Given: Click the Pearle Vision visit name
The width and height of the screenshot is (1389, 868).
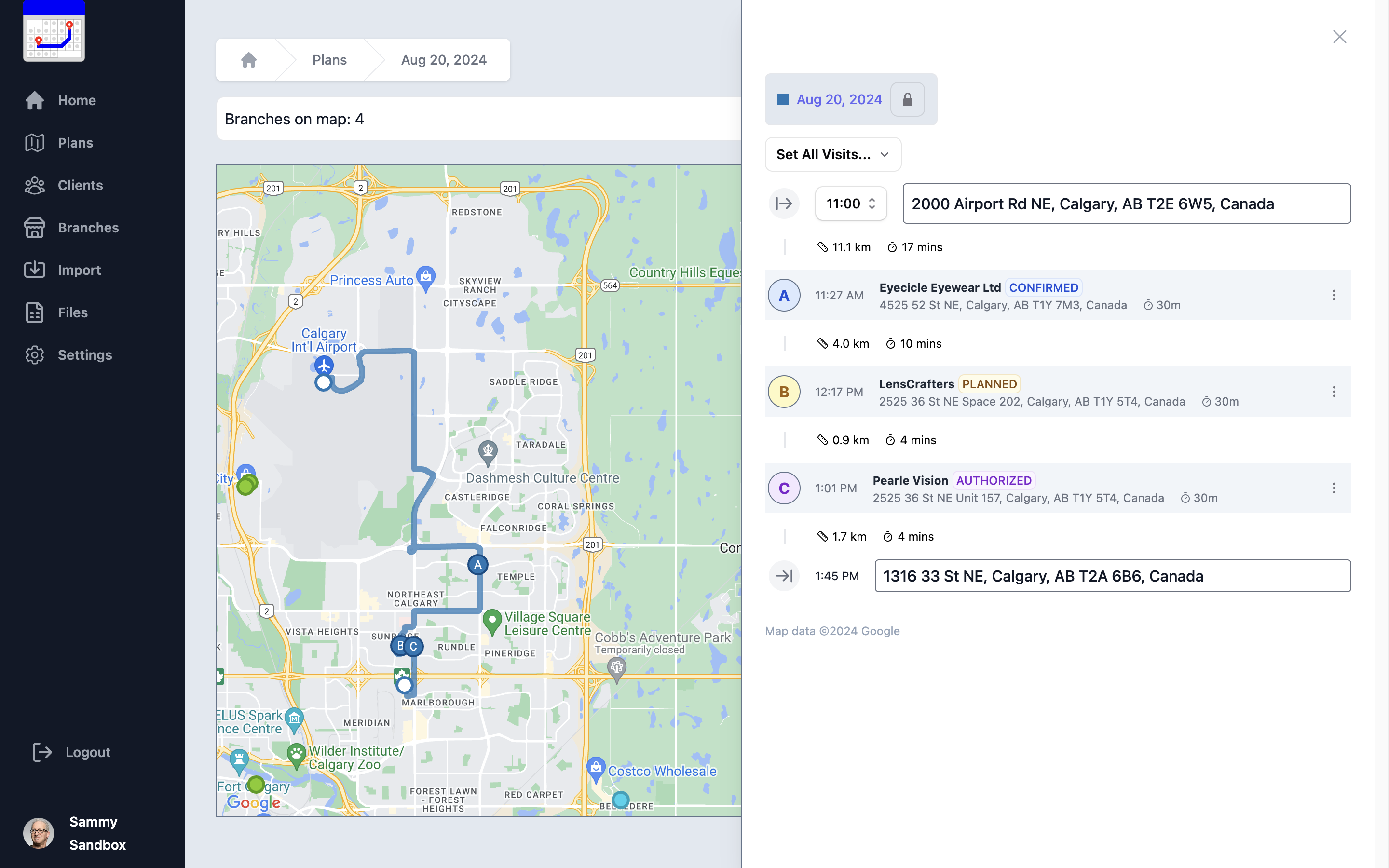Looking at the screenshot, I should point(910,480).
